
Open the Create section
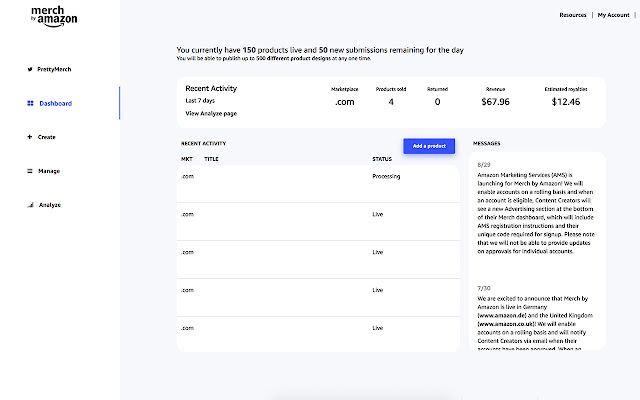click(47, 137)
